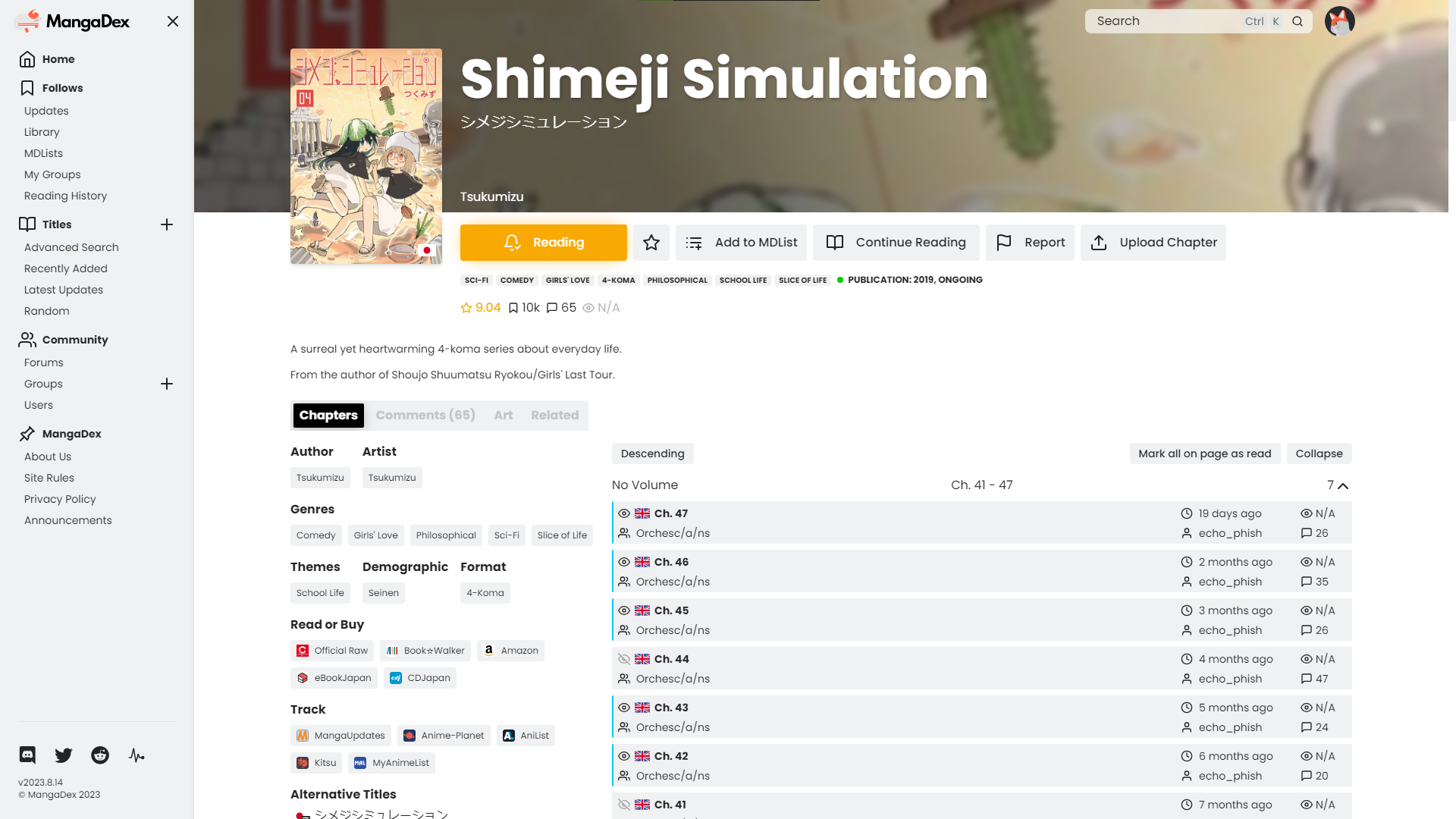The width and height of the screenshot is (1456, 819).
Task: Click the MangaDex fox logo
Action: pyautogui.click(x=27, y=21)
